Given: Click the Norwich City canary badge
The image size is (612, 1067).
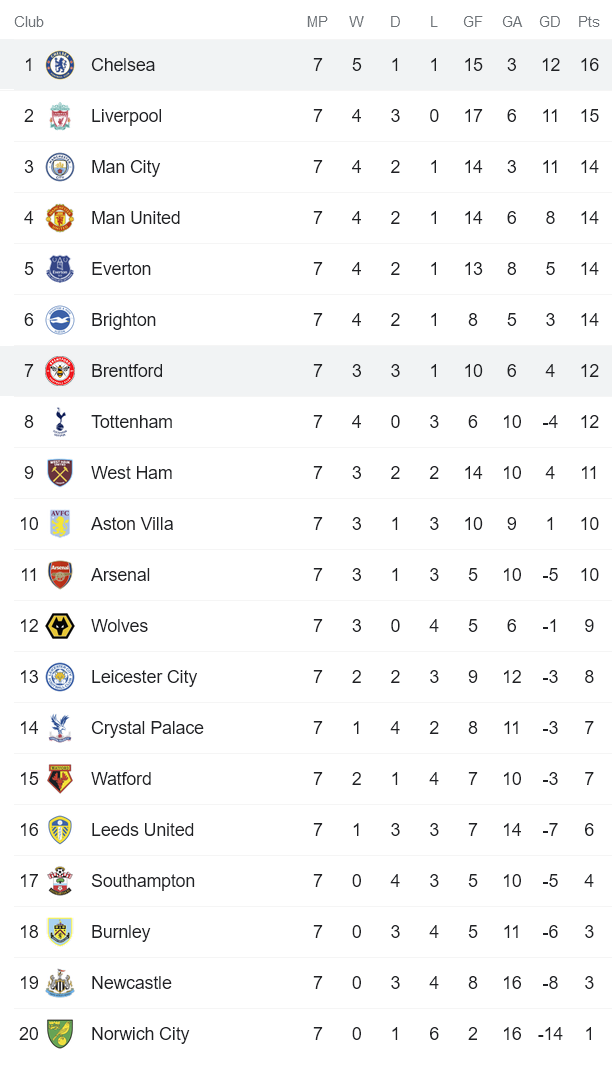Looking at the screenshot, I should [60, 1034].
